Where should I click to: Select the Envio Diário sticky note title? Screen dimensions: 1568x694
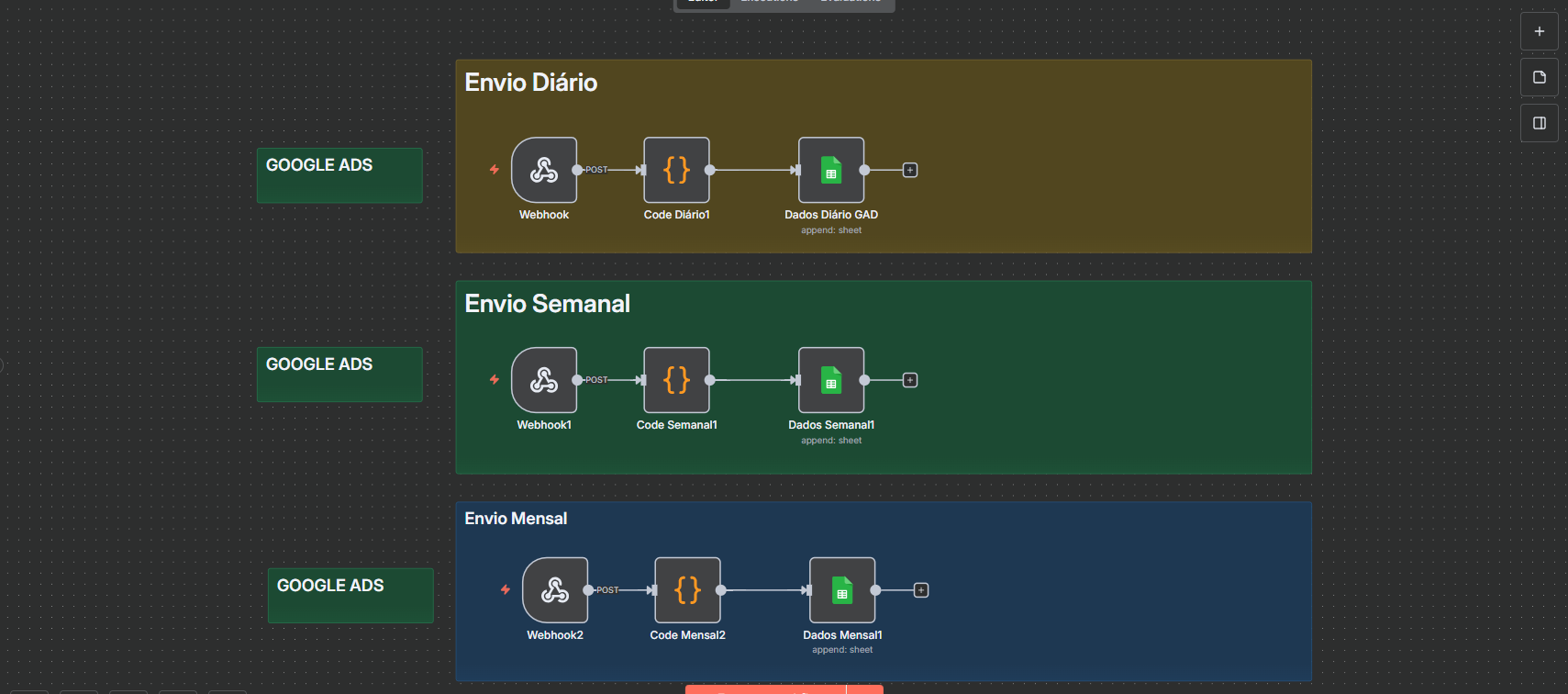coord(531,83)
